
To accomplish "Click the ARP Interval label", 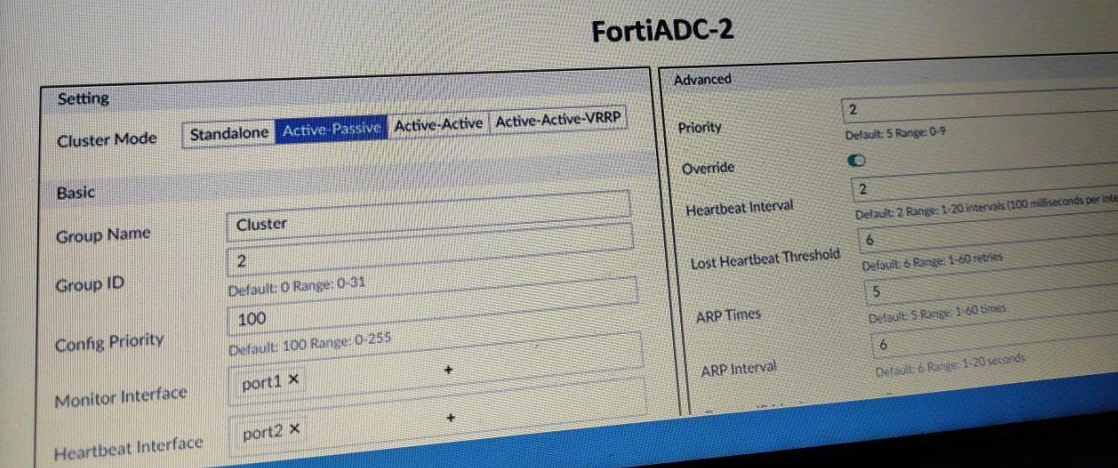I will (x=739, y=370).
